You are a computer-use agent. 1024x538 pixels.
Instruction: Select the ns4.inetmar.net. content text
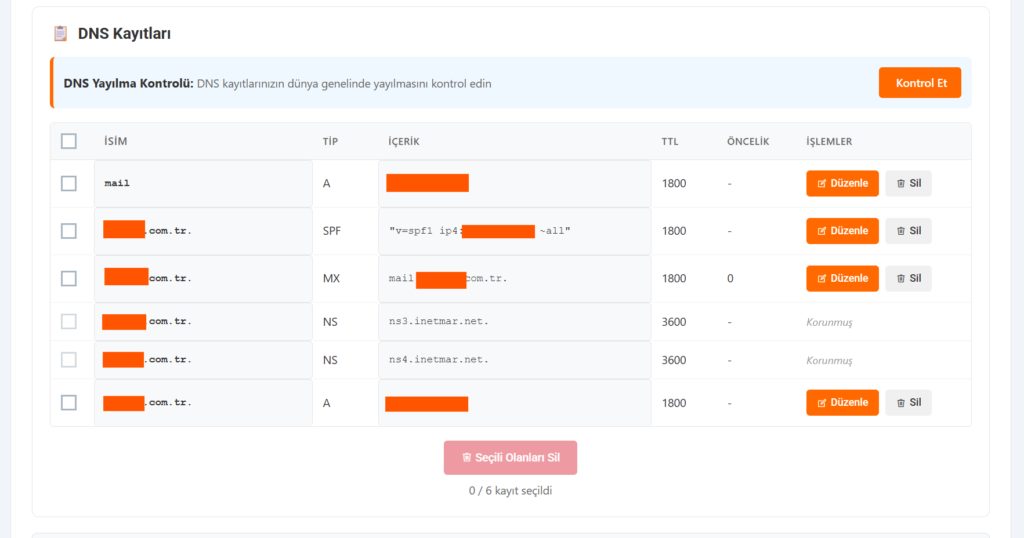(x=439, y=360)
